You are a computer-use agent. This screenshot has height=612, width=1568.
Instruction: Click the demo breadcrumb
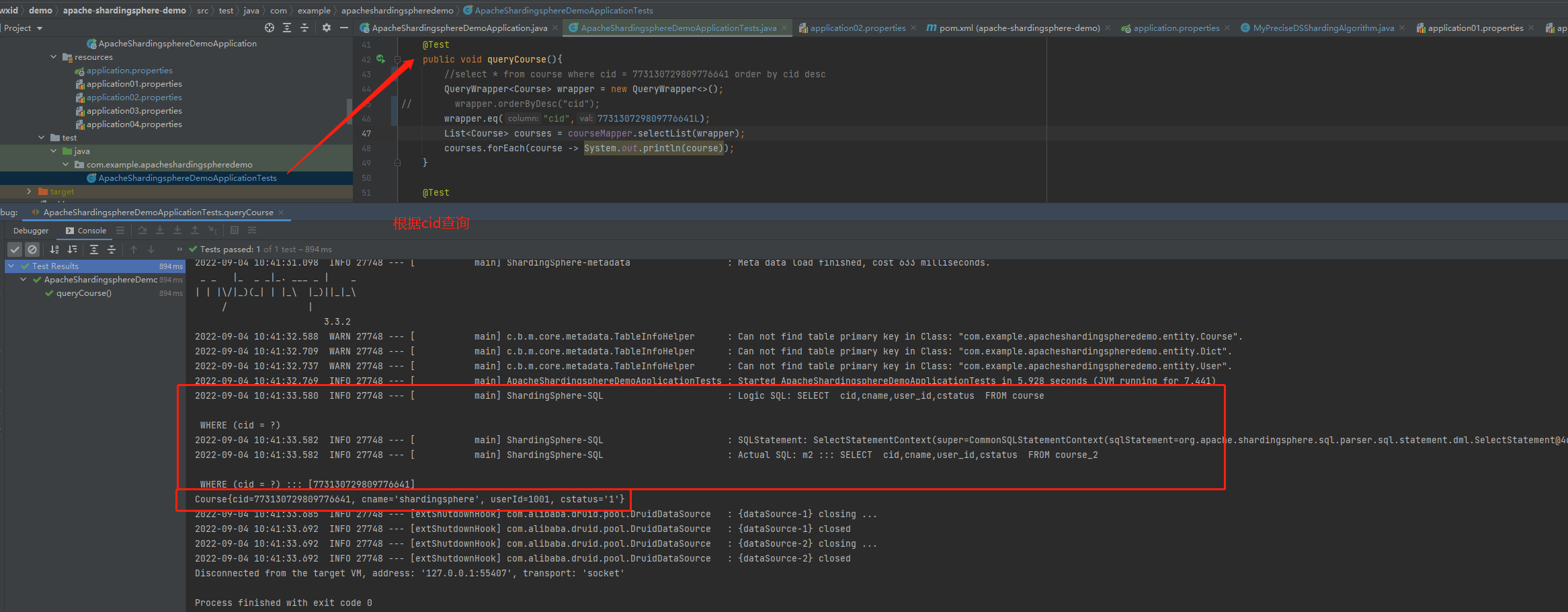40,10
